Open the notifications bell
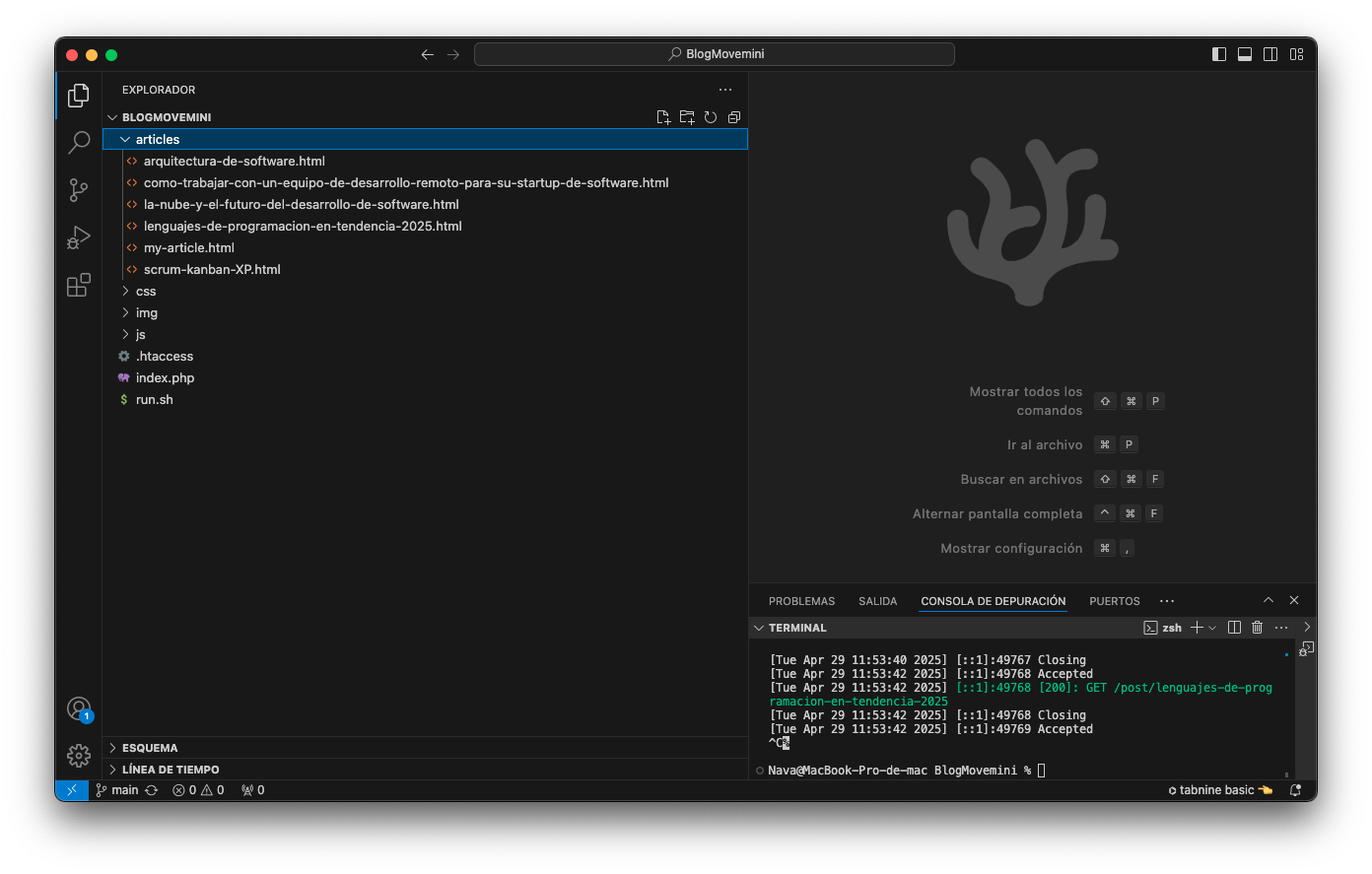 pyautogui.click(x=1296, y=790)
